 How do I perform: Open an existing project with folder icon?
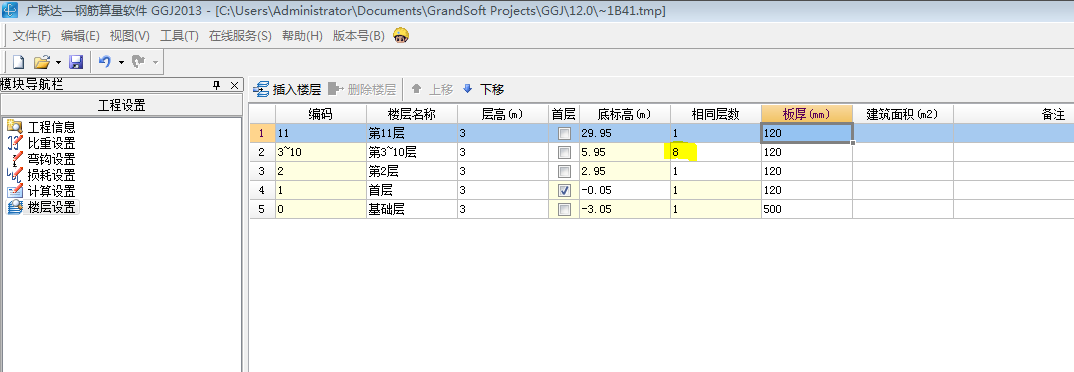pyautogui.click(x=42, y=62)
